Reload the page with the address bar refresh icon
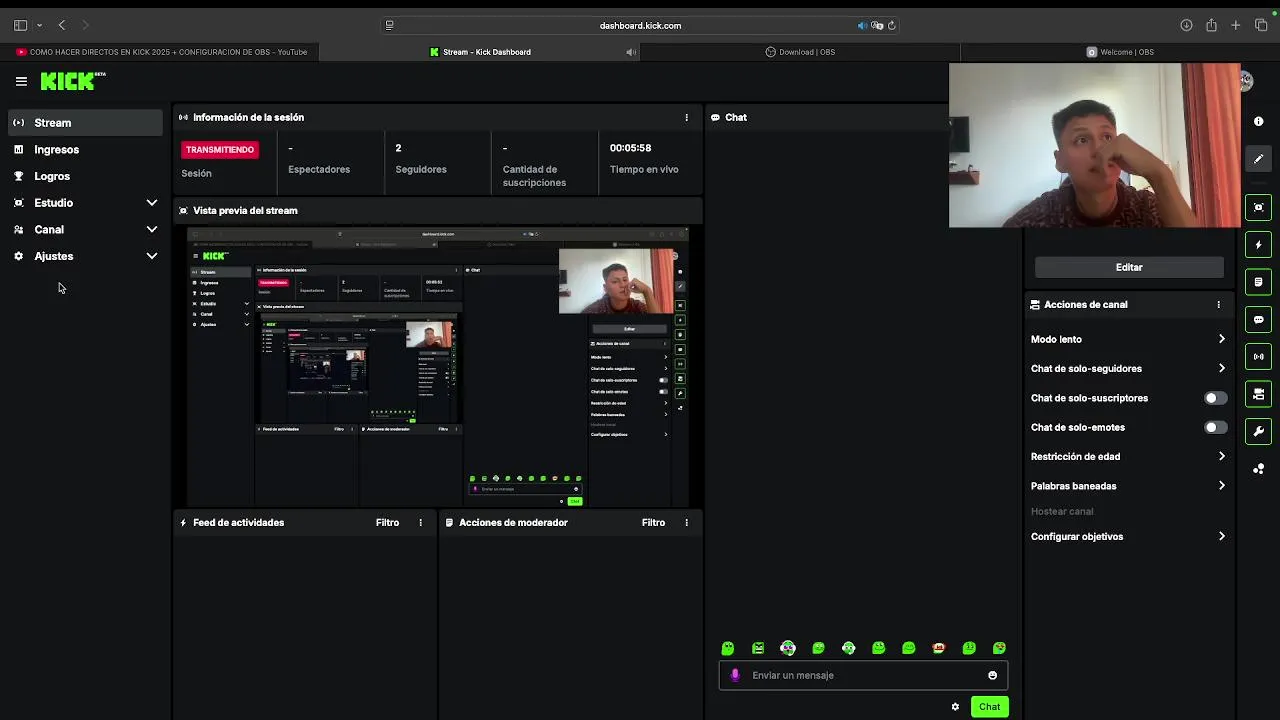The image size is (1280, 720). coord(891,25)
